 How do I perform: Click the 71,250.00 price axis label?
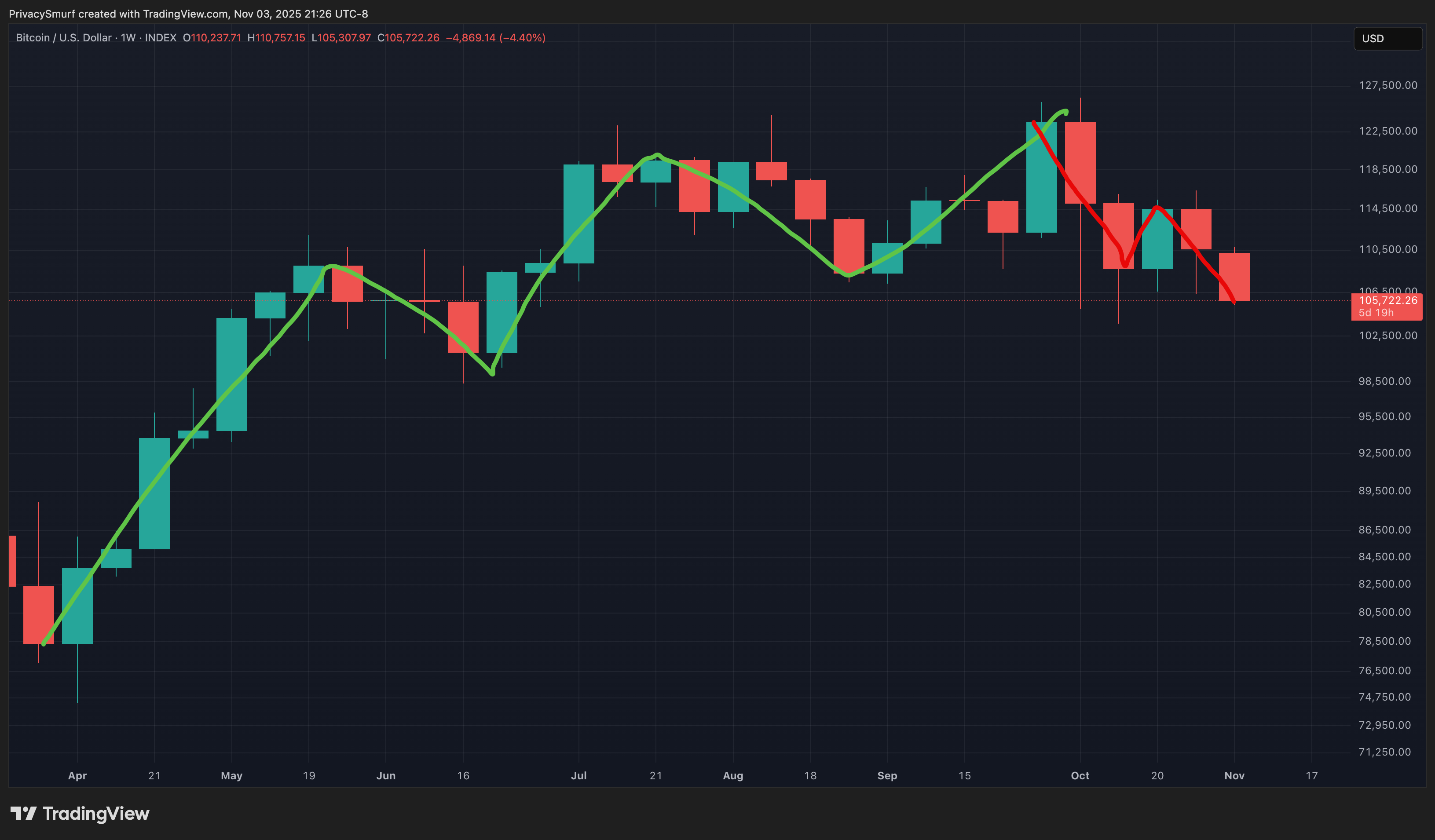pos(1384,752)
